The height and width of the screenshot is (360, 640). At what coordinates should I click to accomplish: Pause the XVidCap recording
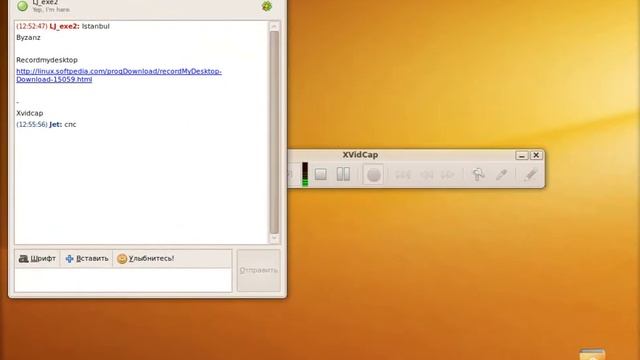343,174
